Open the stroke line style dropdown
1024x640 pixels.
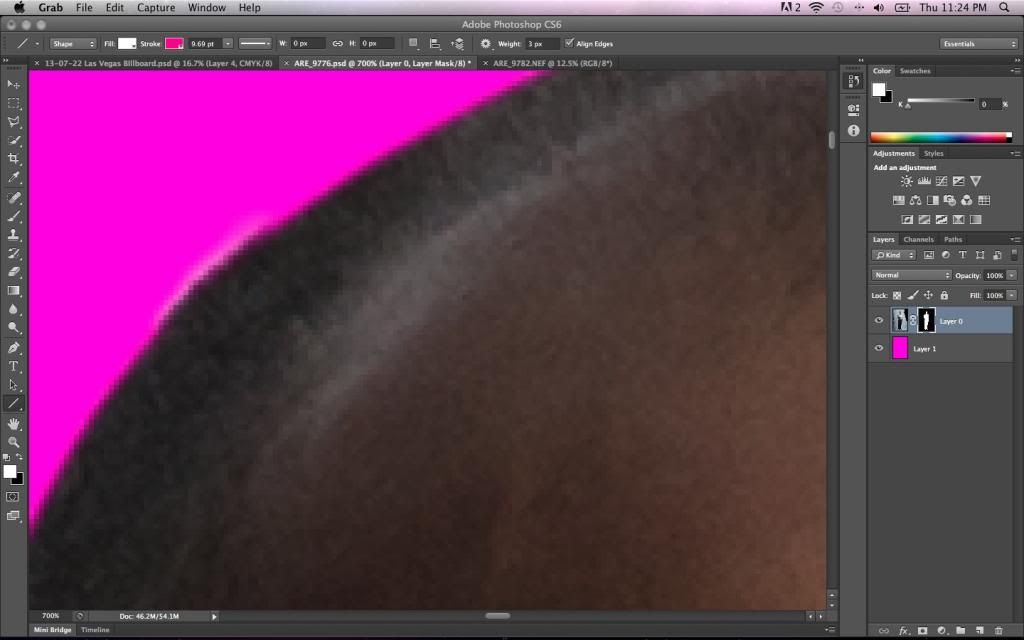click(x=255, y=44)
